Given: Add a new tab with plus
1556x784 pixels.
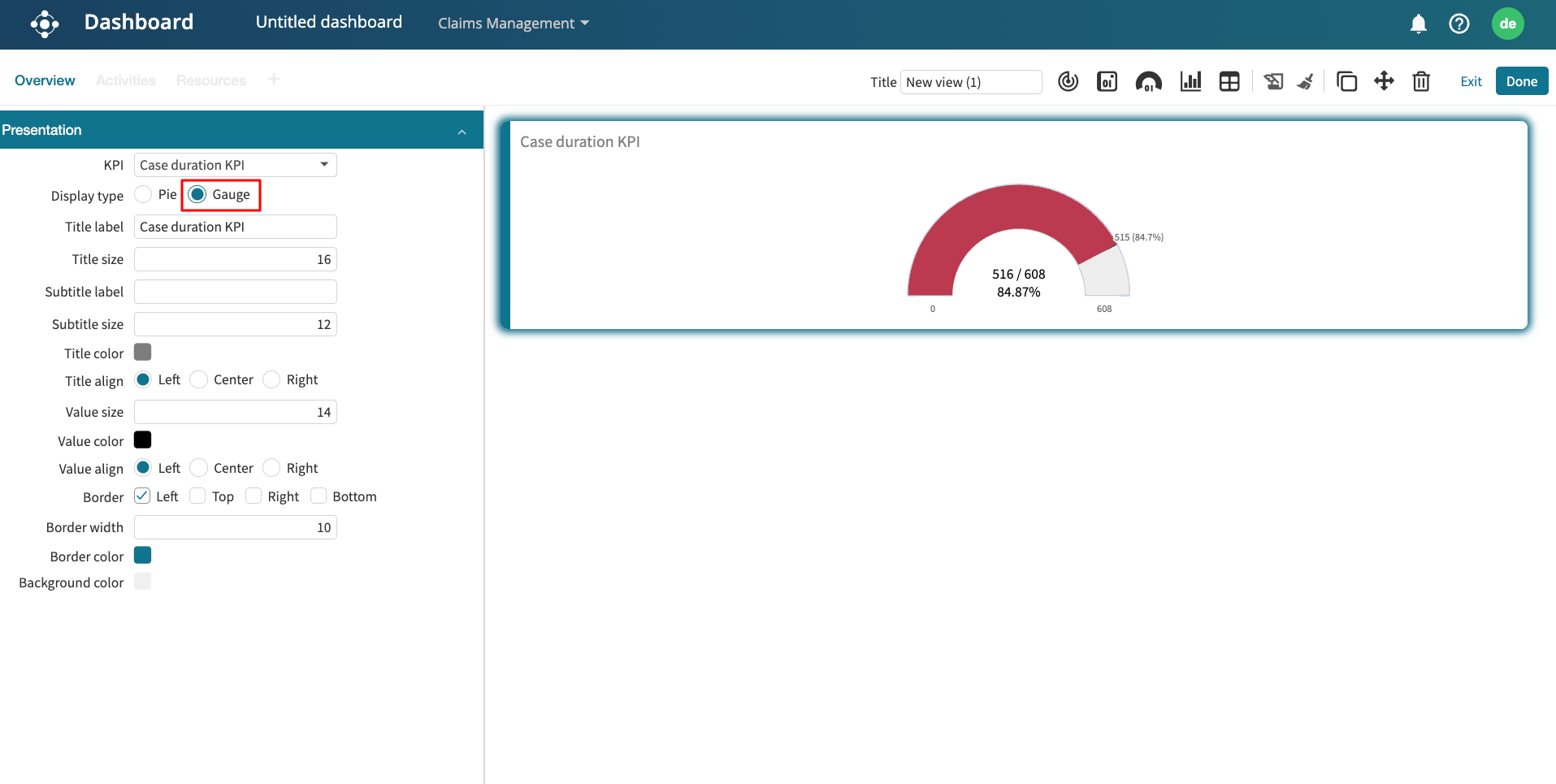Looking at the screenshot, I should [x=273, y=79].
